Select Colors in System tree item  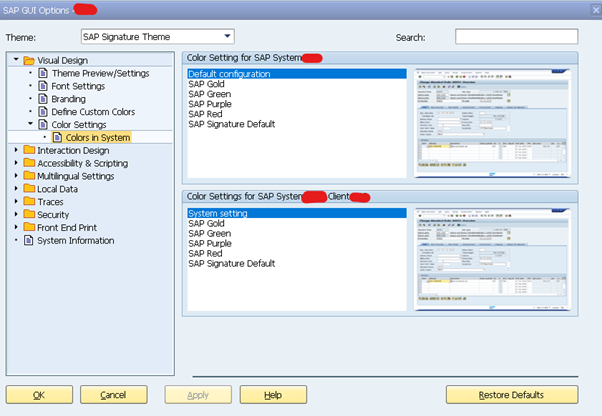[x=97, y=137]
